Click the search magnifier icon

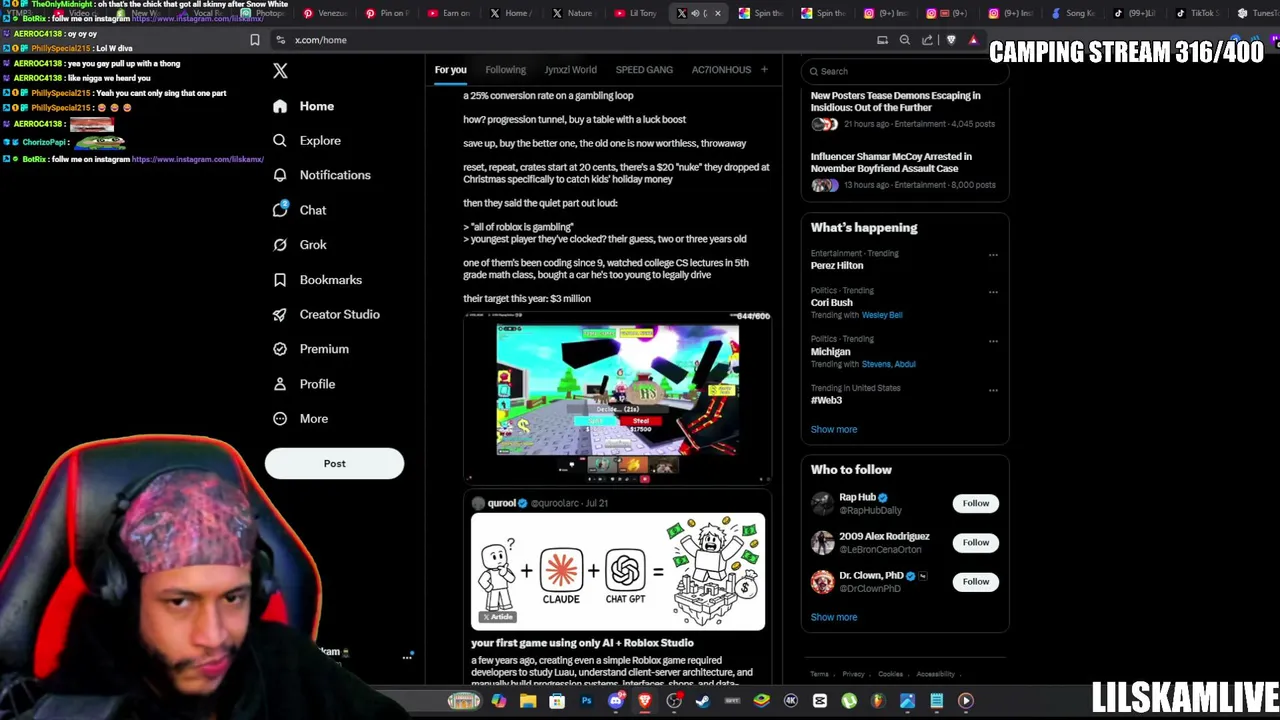click(814, 72)
